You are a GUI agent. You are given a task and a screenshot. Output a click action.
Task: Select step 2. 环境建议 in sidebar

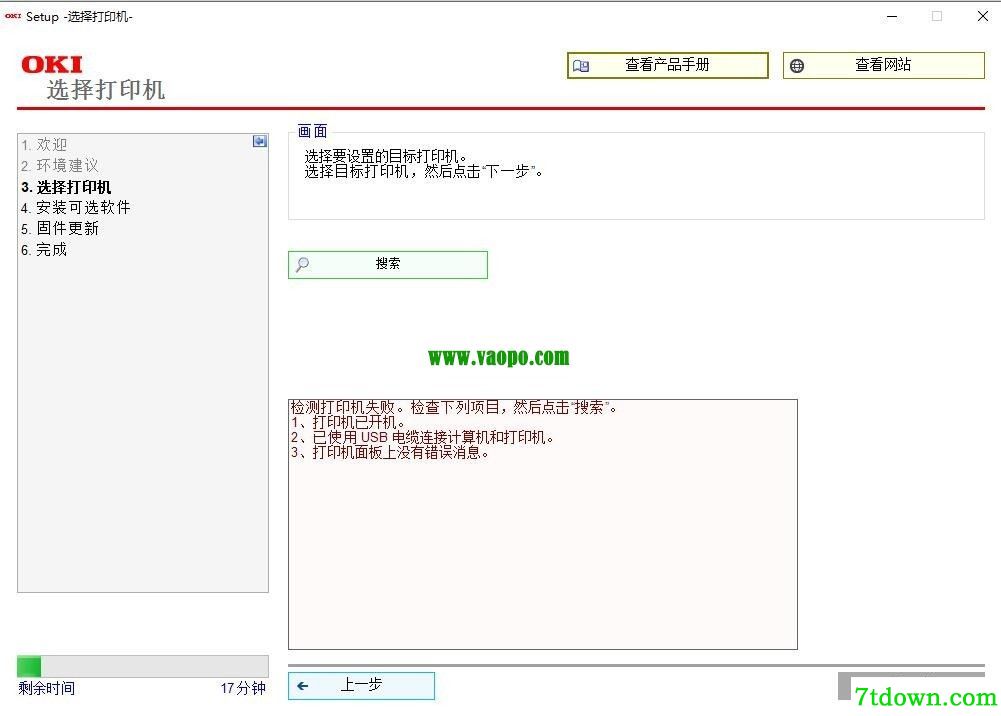click(59, 165)
